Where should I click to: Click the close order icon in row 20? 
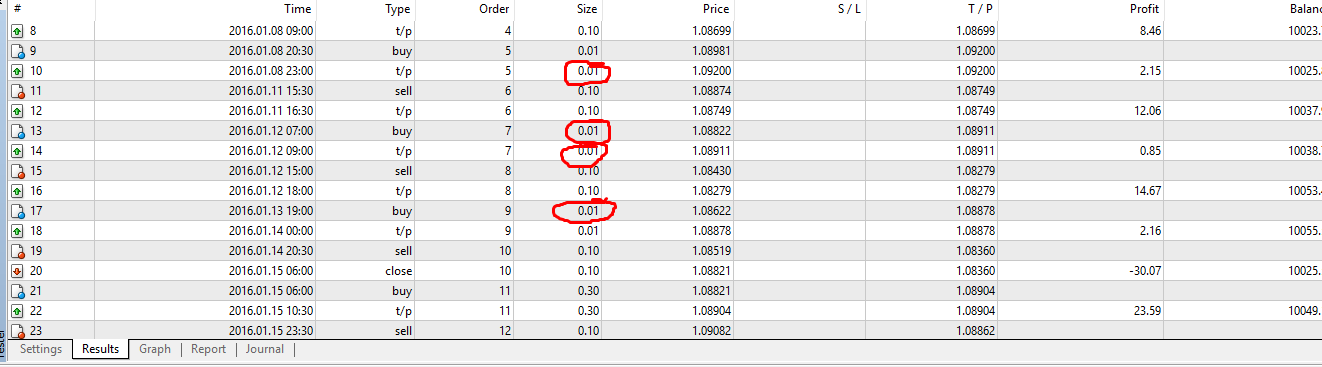17,271
